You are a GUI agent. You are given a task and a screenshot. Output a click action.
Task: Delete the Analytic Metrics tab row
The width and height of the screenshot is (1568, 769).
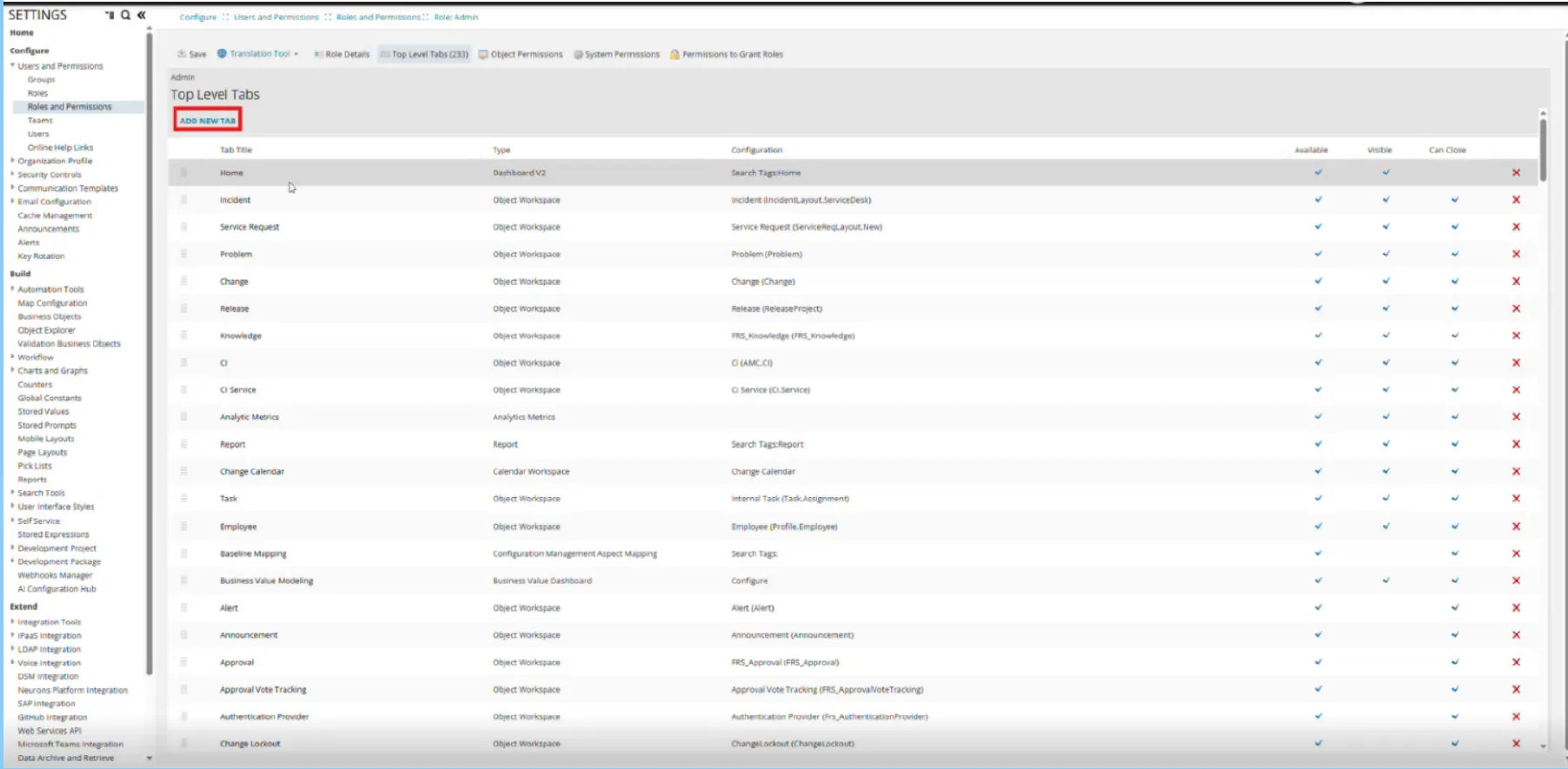tap(1516, 417)
